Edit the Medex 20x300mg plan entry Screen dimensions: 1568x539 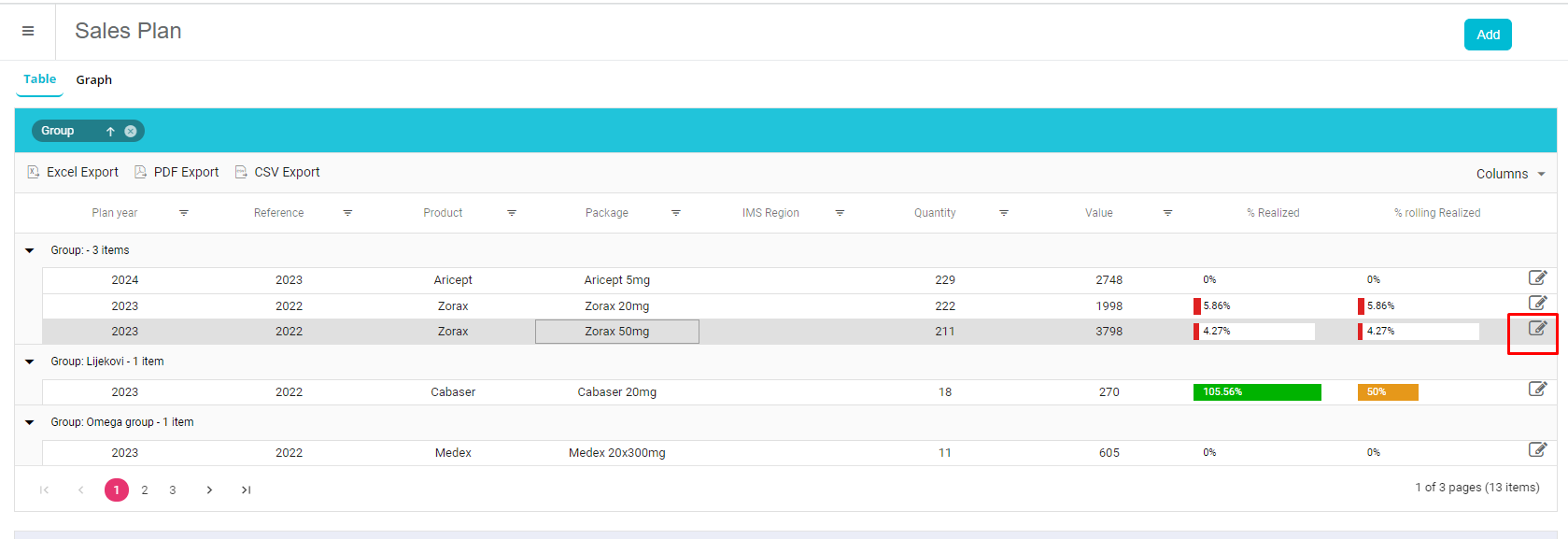point(1537,450)
